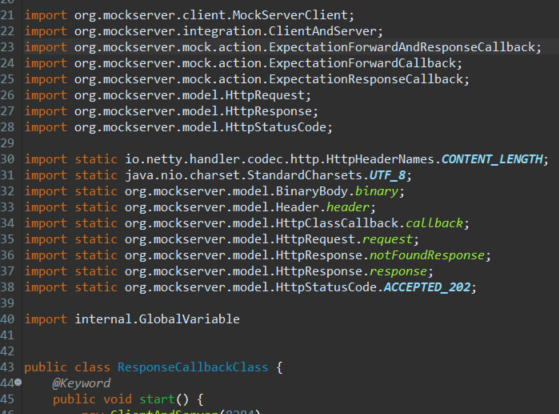Click the void keyword on line 45

(118, 399)
